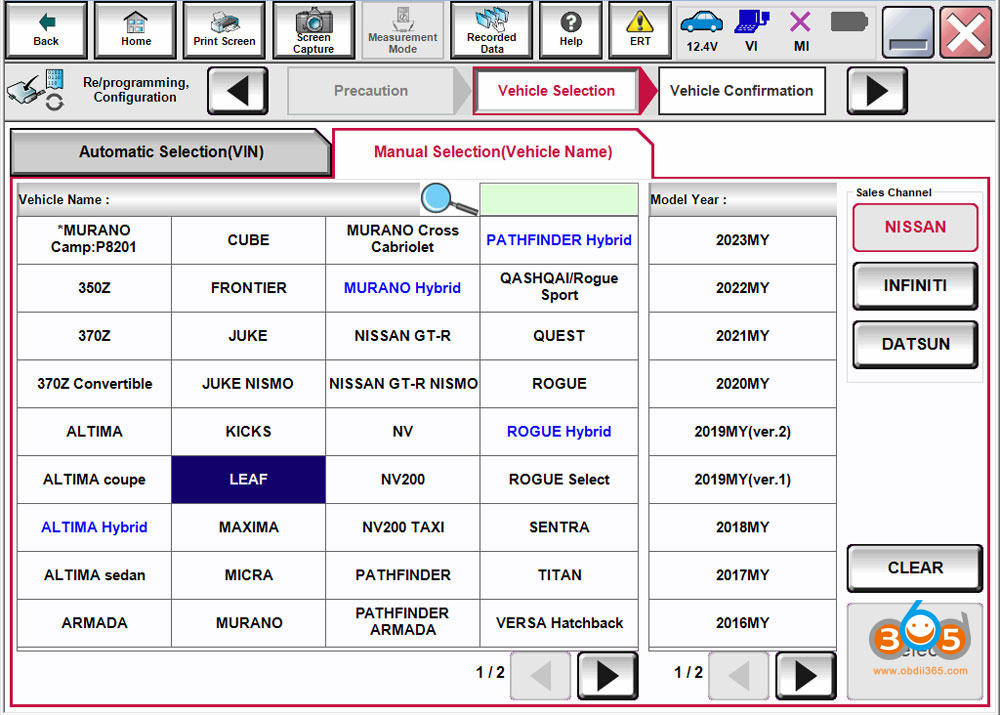Image resolution: width=1000 pixels, height=715 pixels.
Task: Select QASHQAI/Rogue Sport vehicle
Action: (x=559, y=288)
